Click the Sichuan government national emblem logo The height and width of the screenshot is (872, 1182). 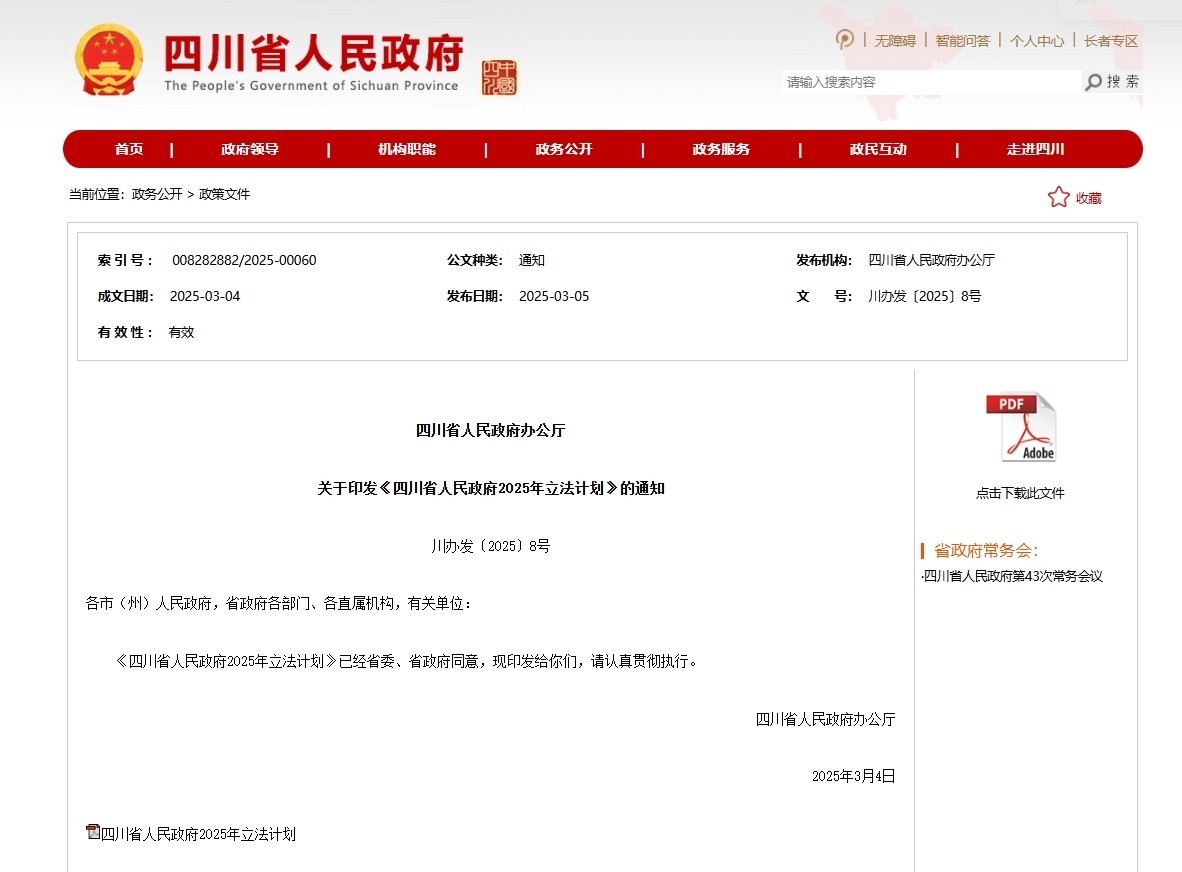coord(108,60)
